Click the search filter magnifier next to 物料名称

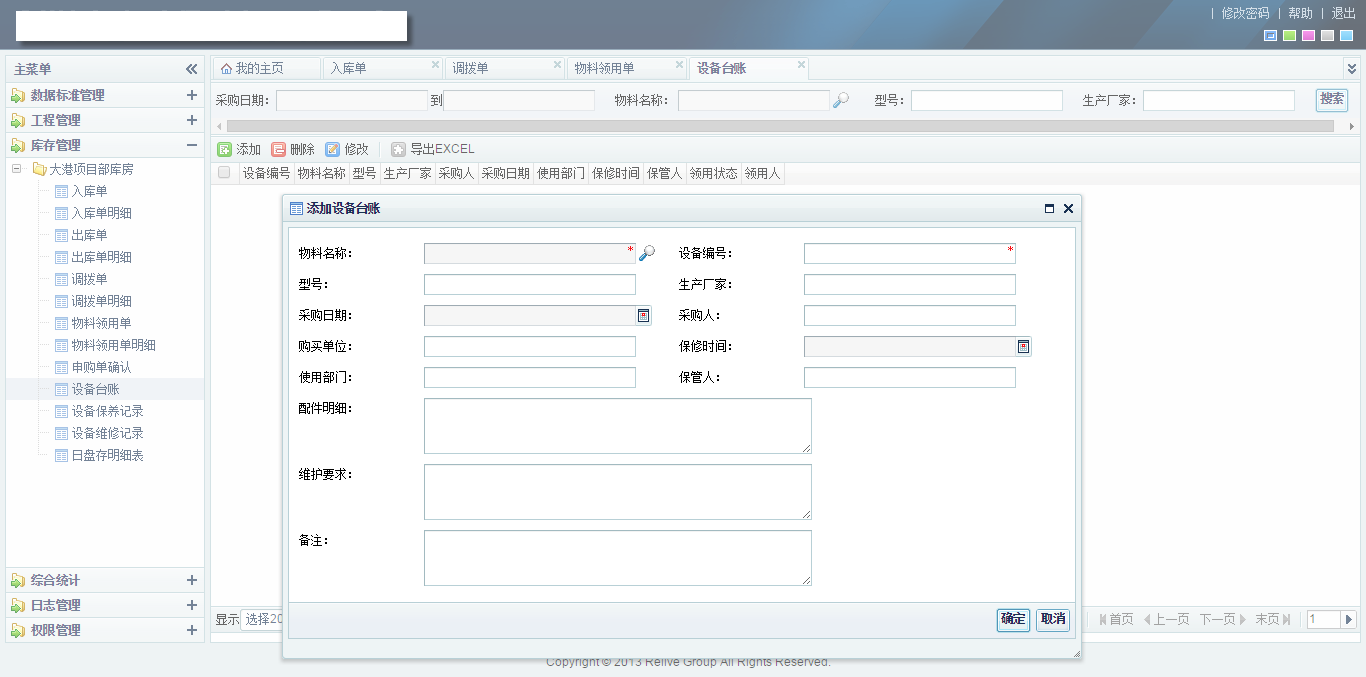841,100
